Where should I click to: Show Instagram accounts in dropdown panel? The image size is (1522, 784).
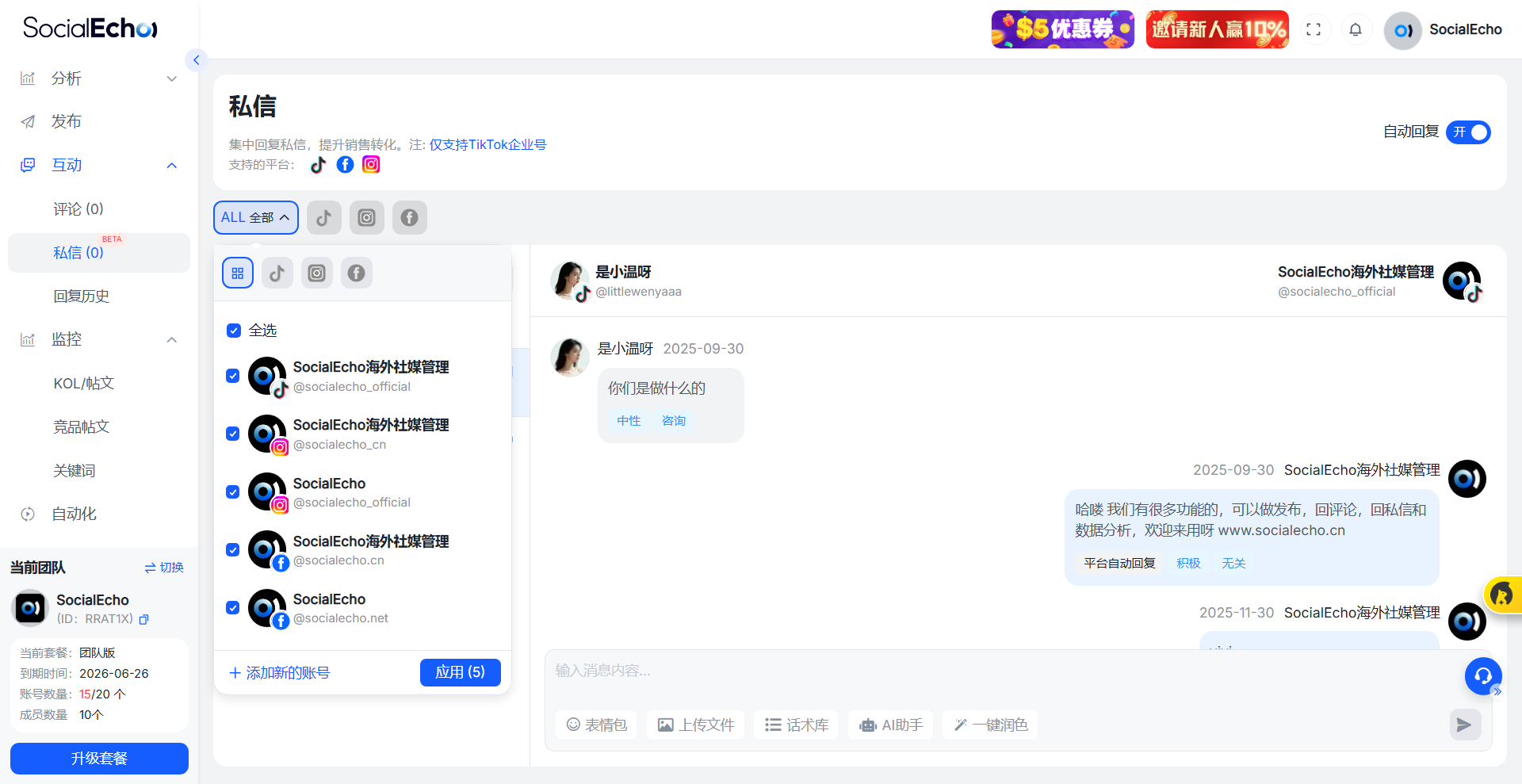[x=317, y=273]
